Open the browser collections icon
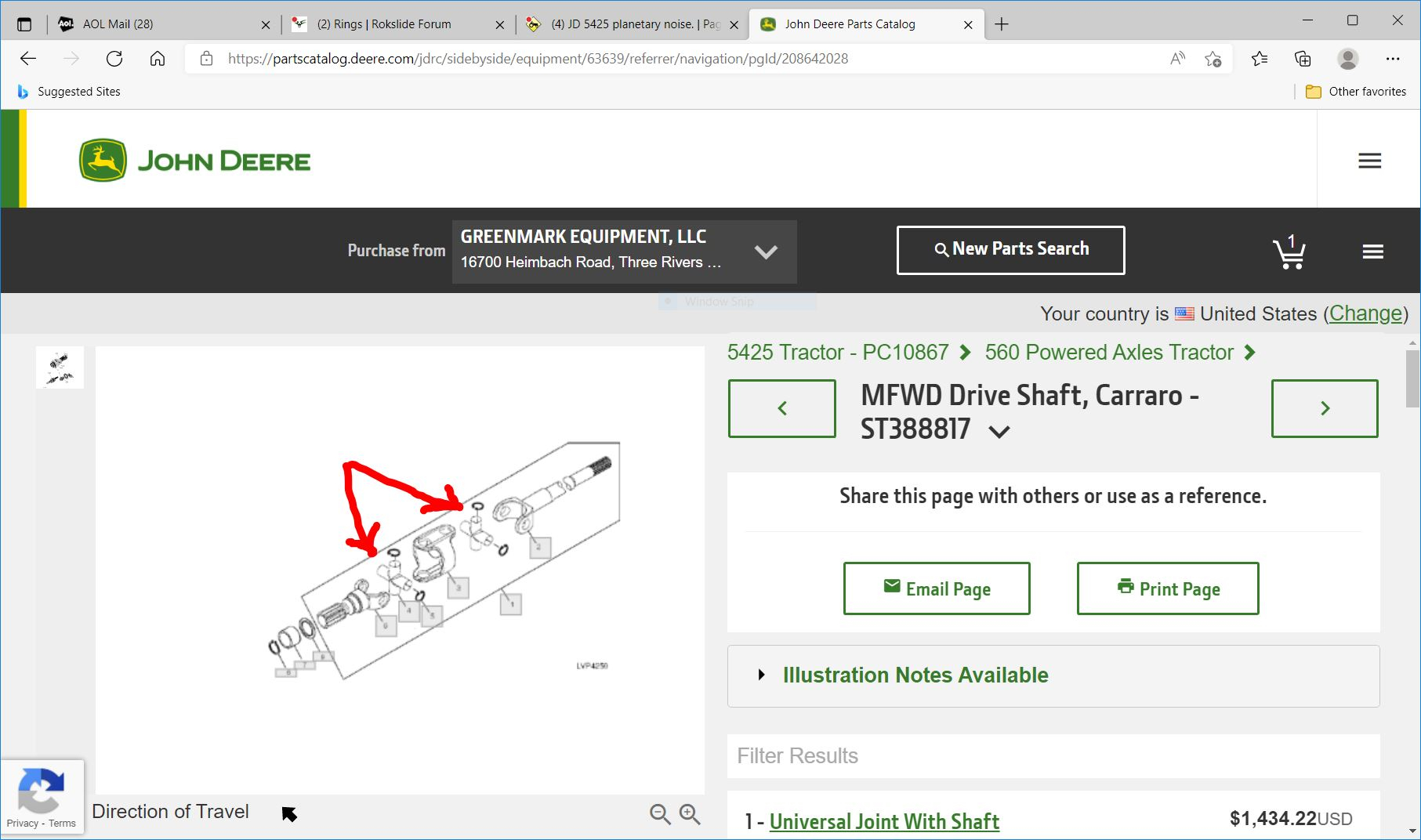This screenshot has width=1421, height=840. [1303, 59]
